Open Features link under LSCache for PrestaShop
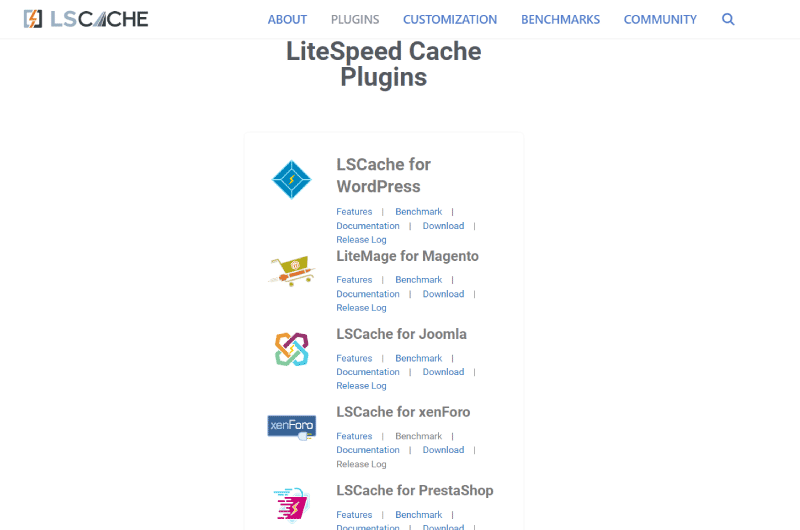The height and width of the screenshot is (530, 800). point(354,515)
